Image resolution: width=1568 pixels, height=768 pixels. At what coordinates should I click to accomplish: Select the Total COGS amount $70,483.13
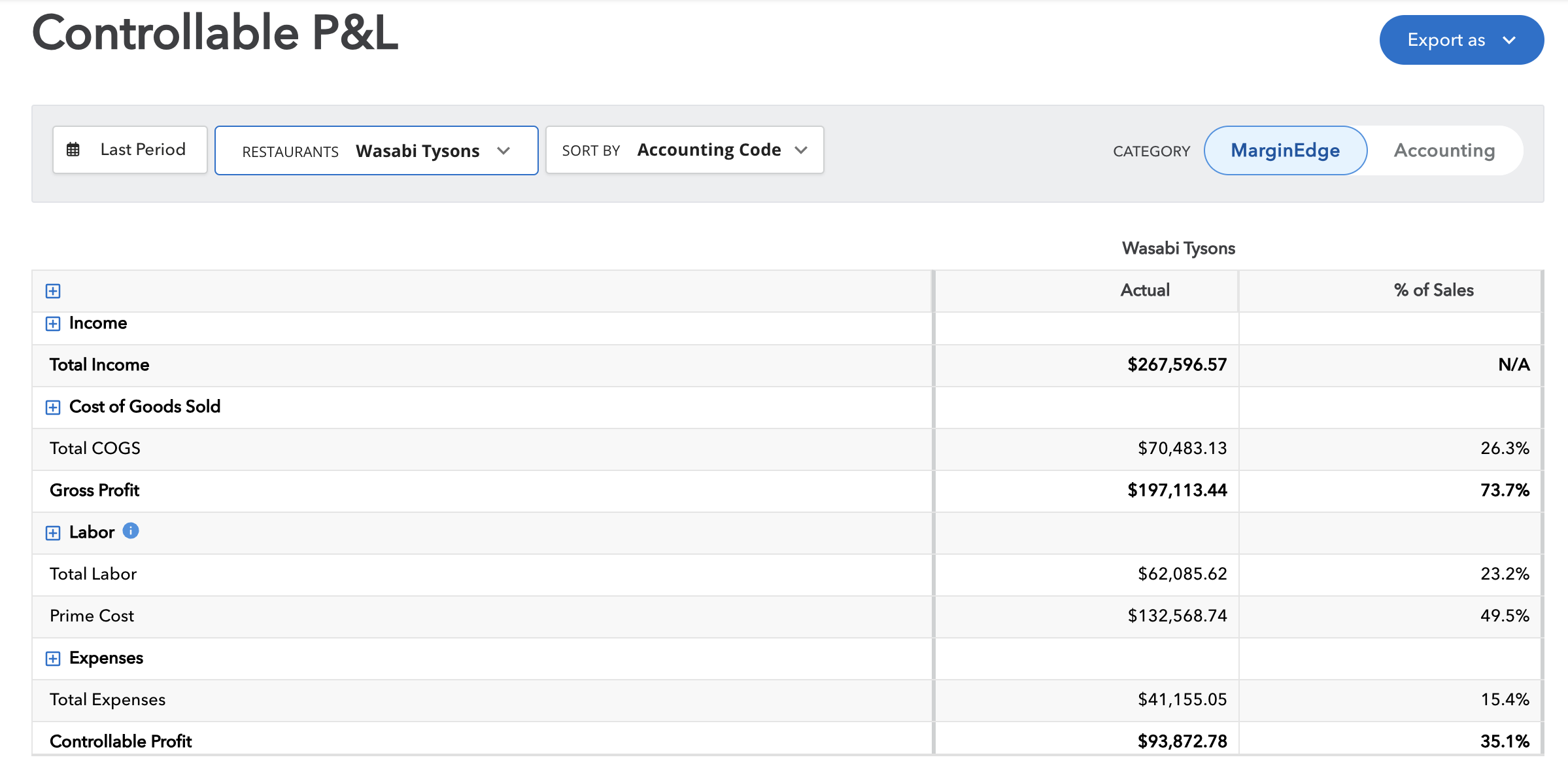(1182, 449)
